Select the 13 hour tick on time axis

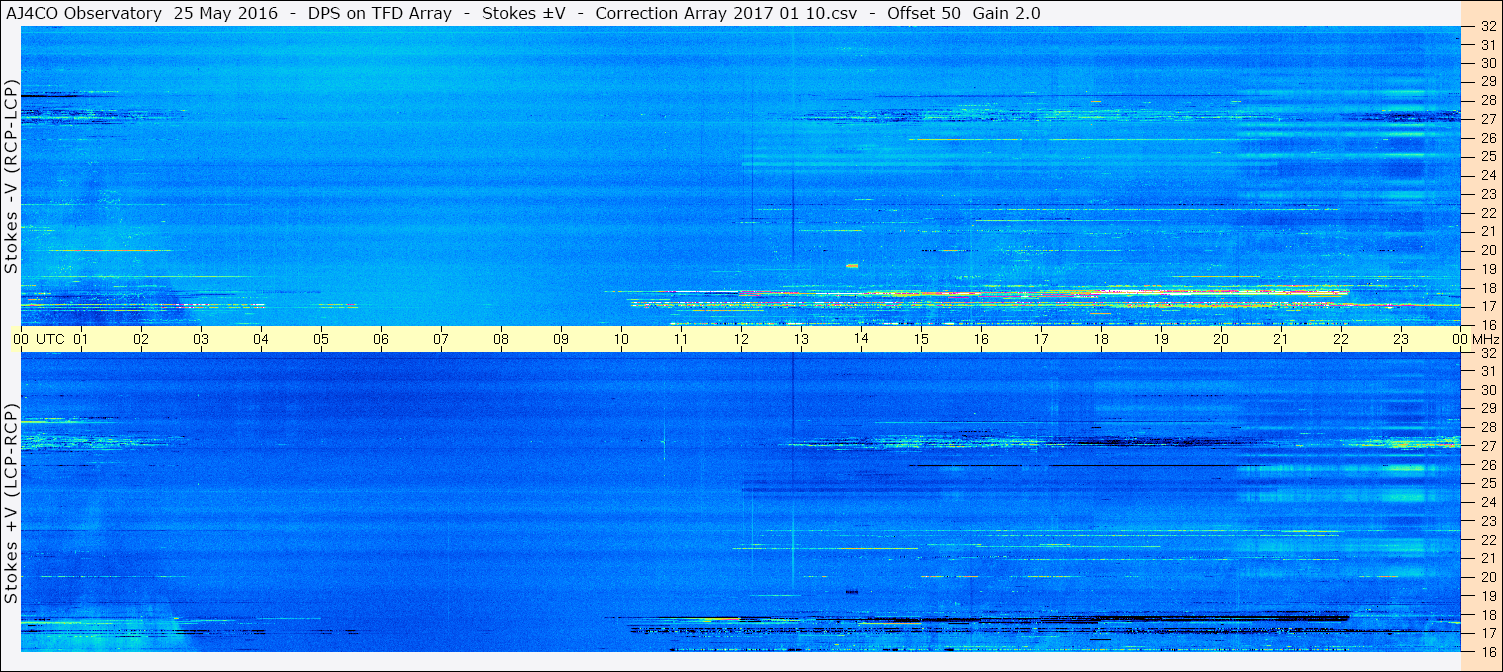click(801, 339)
